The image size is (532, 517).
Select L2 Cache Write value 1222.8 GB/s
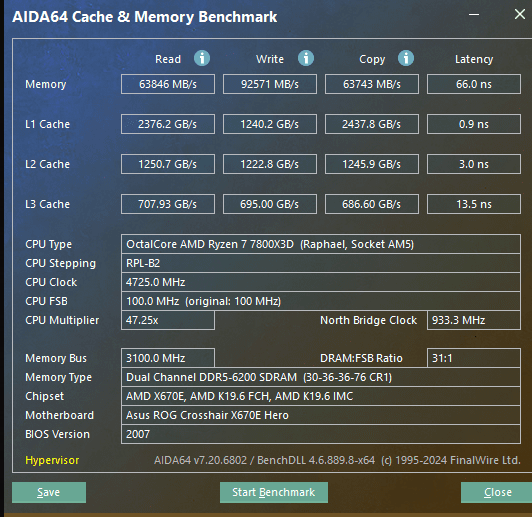tap(270, 164)
